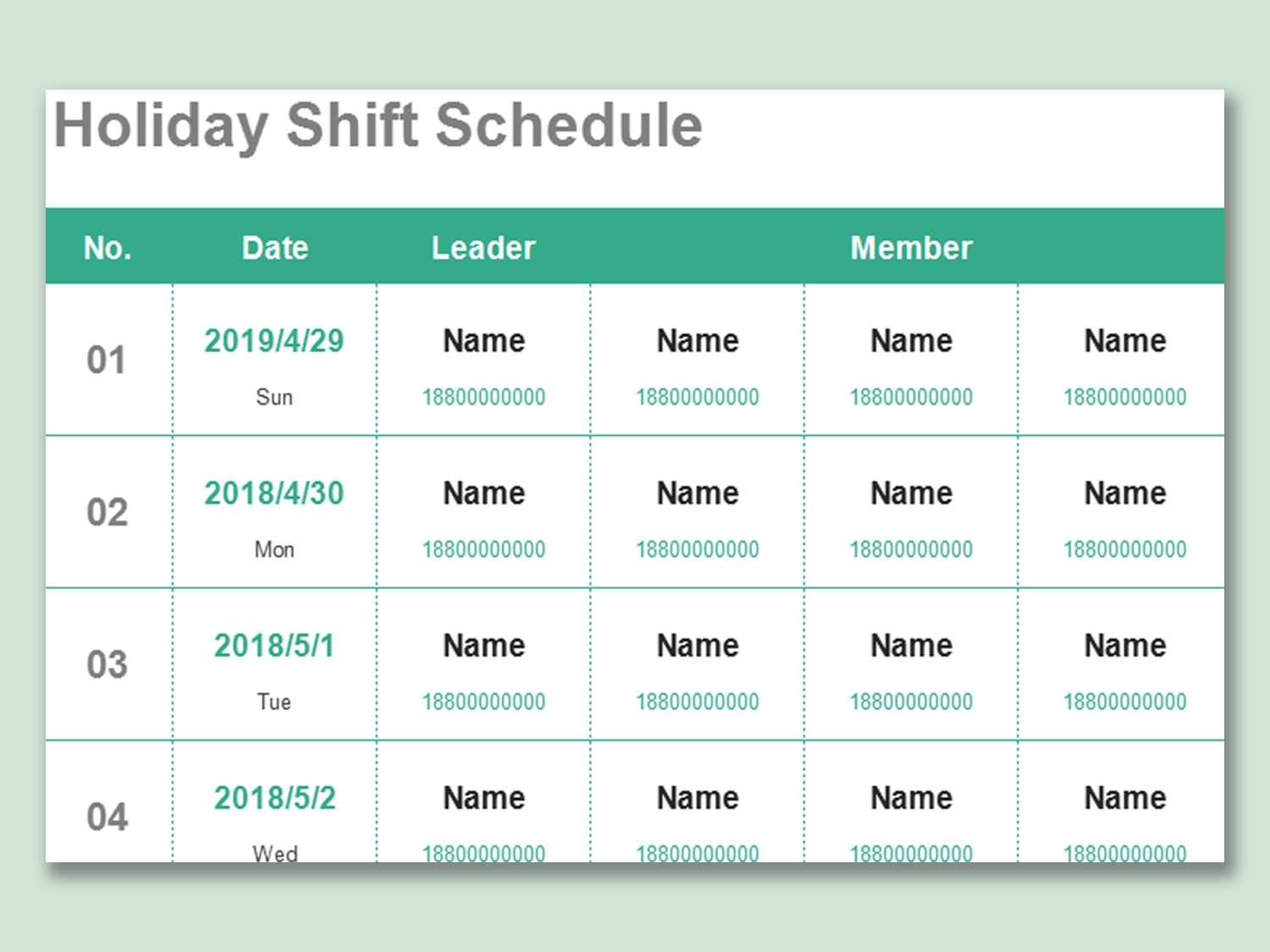Select the 2018/5/1 date cell
This screenshot has height=952, width=1270.
click(x=274, y=646)
